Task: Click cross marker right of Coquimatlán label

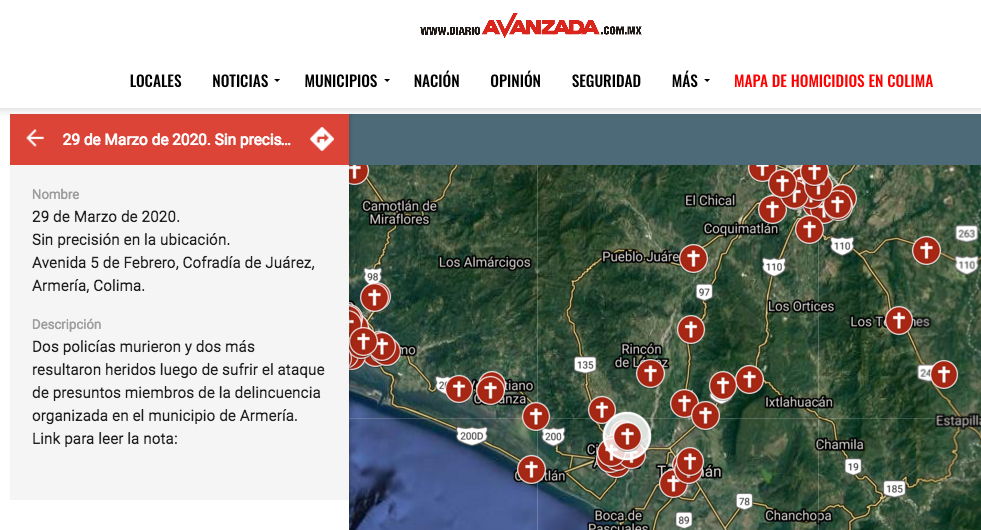Action: pyautogui.click(x=809, y=229)
